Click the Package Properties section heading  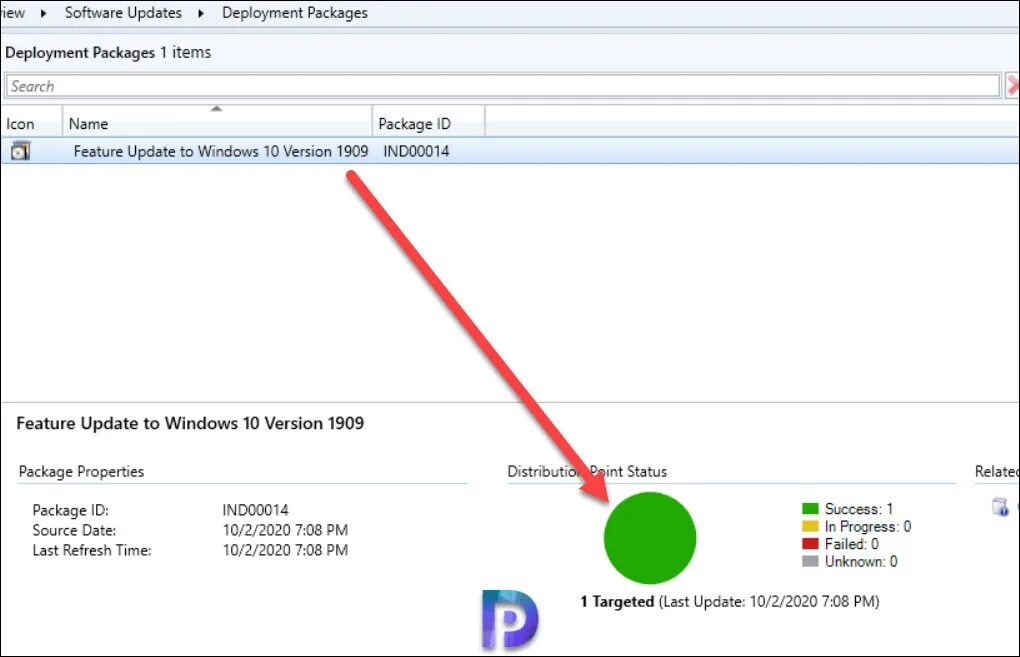coord(81,472)
